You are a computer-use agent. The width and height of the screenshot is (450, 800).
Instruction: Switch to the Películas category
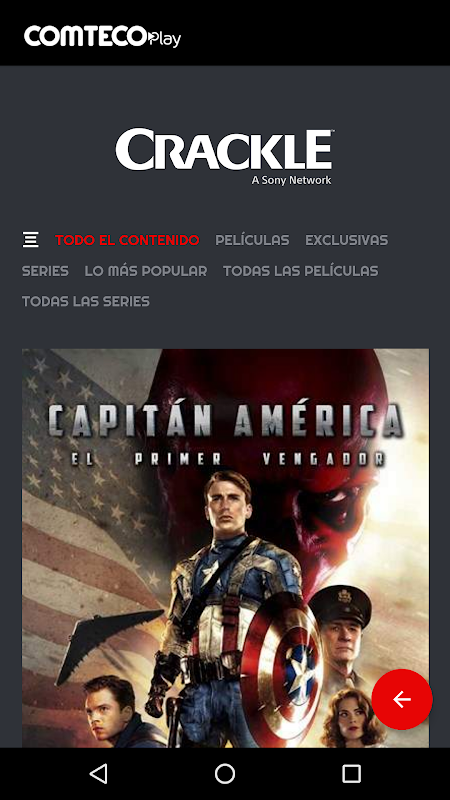[252, 240]
